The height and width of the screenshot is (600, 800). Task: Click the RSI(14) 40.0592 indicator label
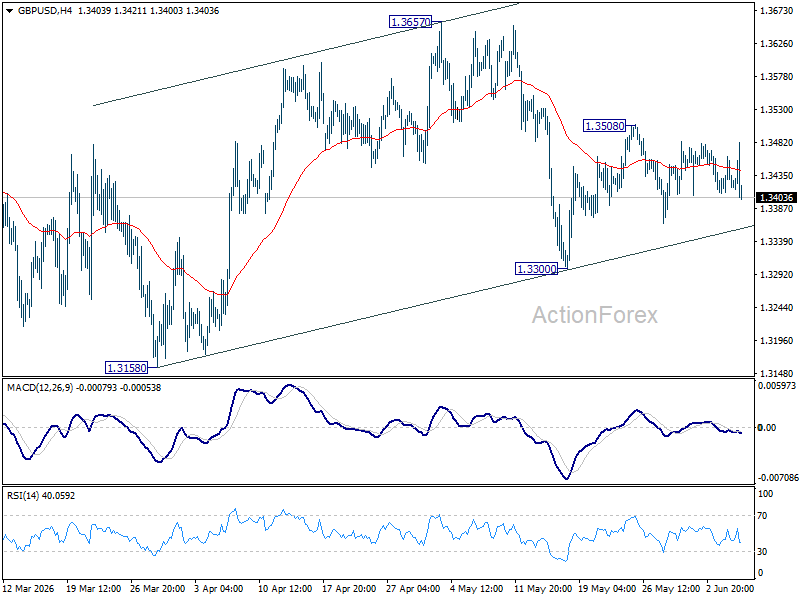tap(41, 495)
